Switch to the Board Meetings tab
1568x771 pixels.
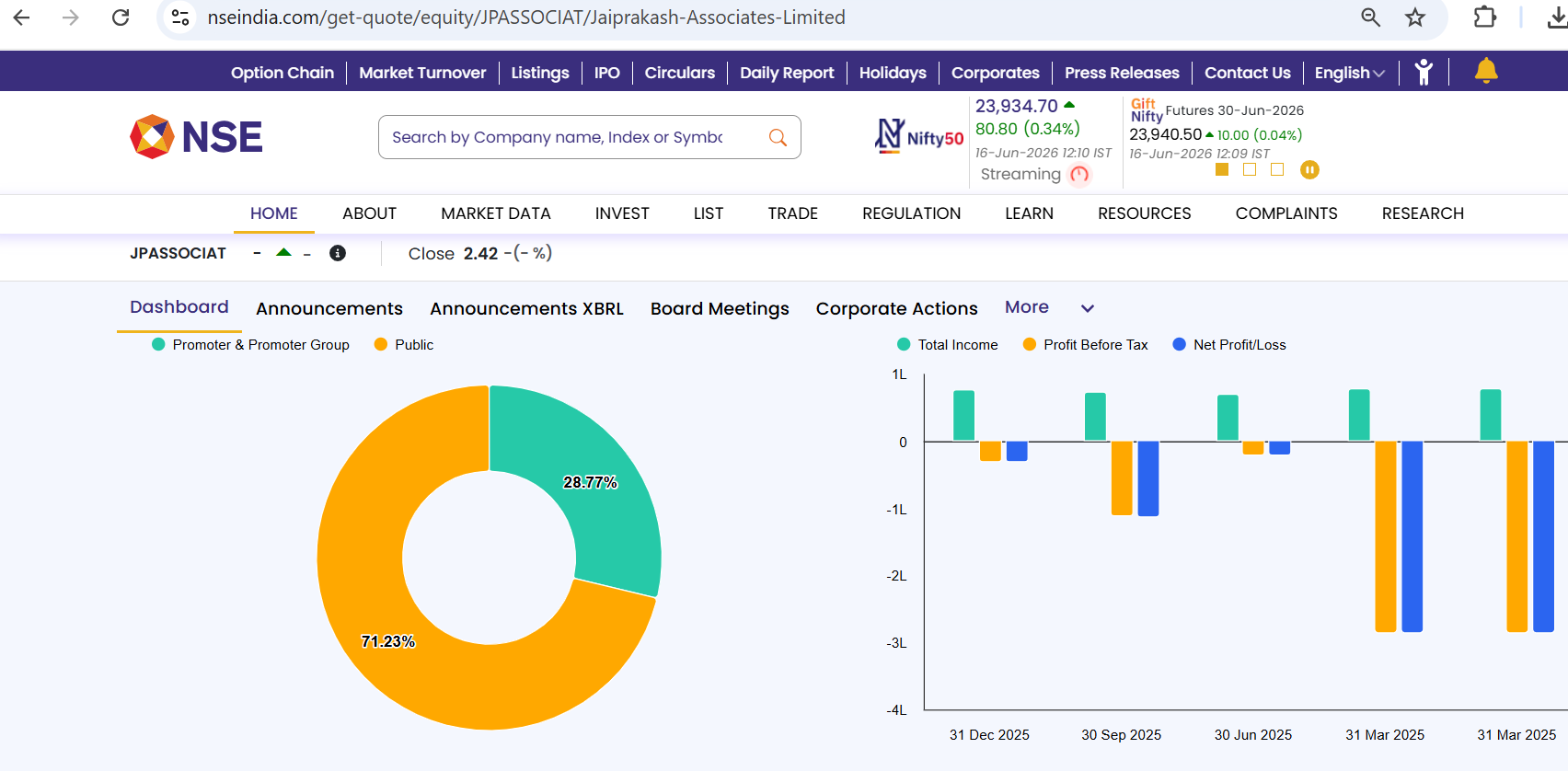(x=720, y=308)
